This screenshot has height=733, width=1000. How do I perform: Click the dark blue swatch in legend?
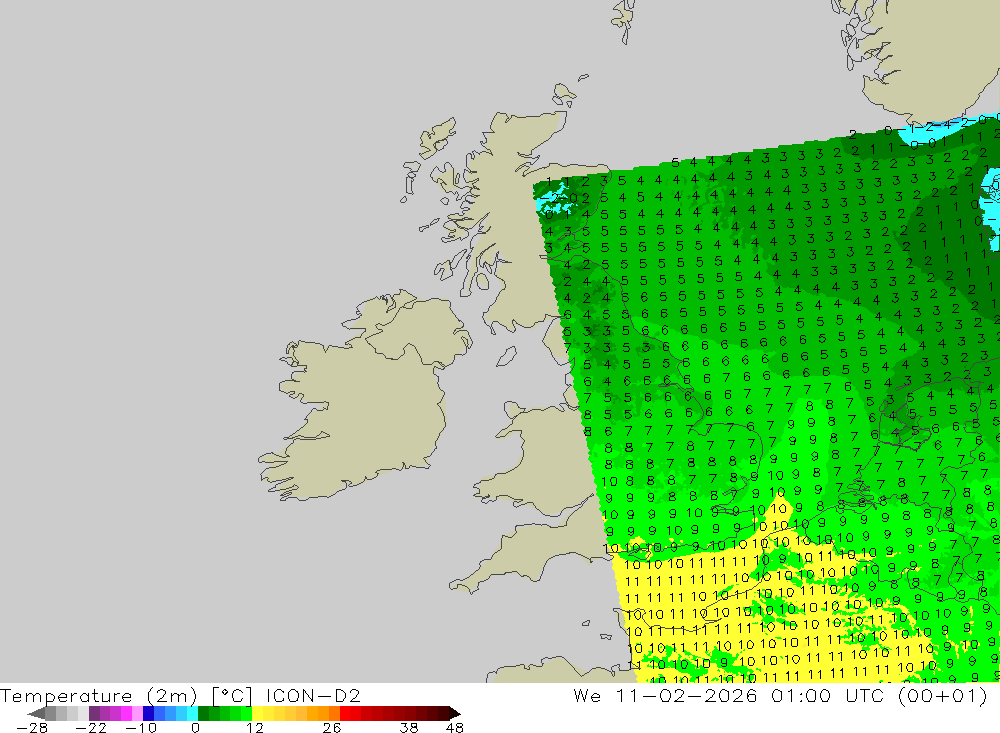click(x=148, y=713)
